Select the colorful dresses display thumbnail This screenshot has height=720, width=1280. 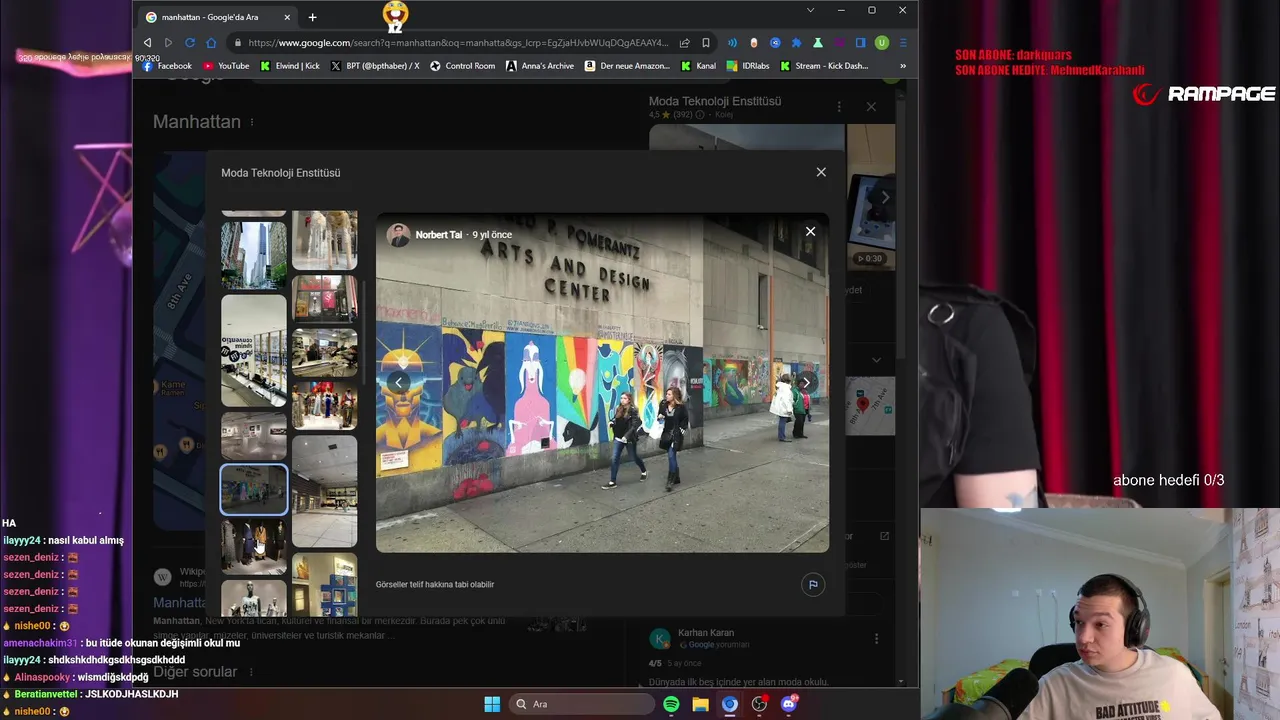click(324, 404)
